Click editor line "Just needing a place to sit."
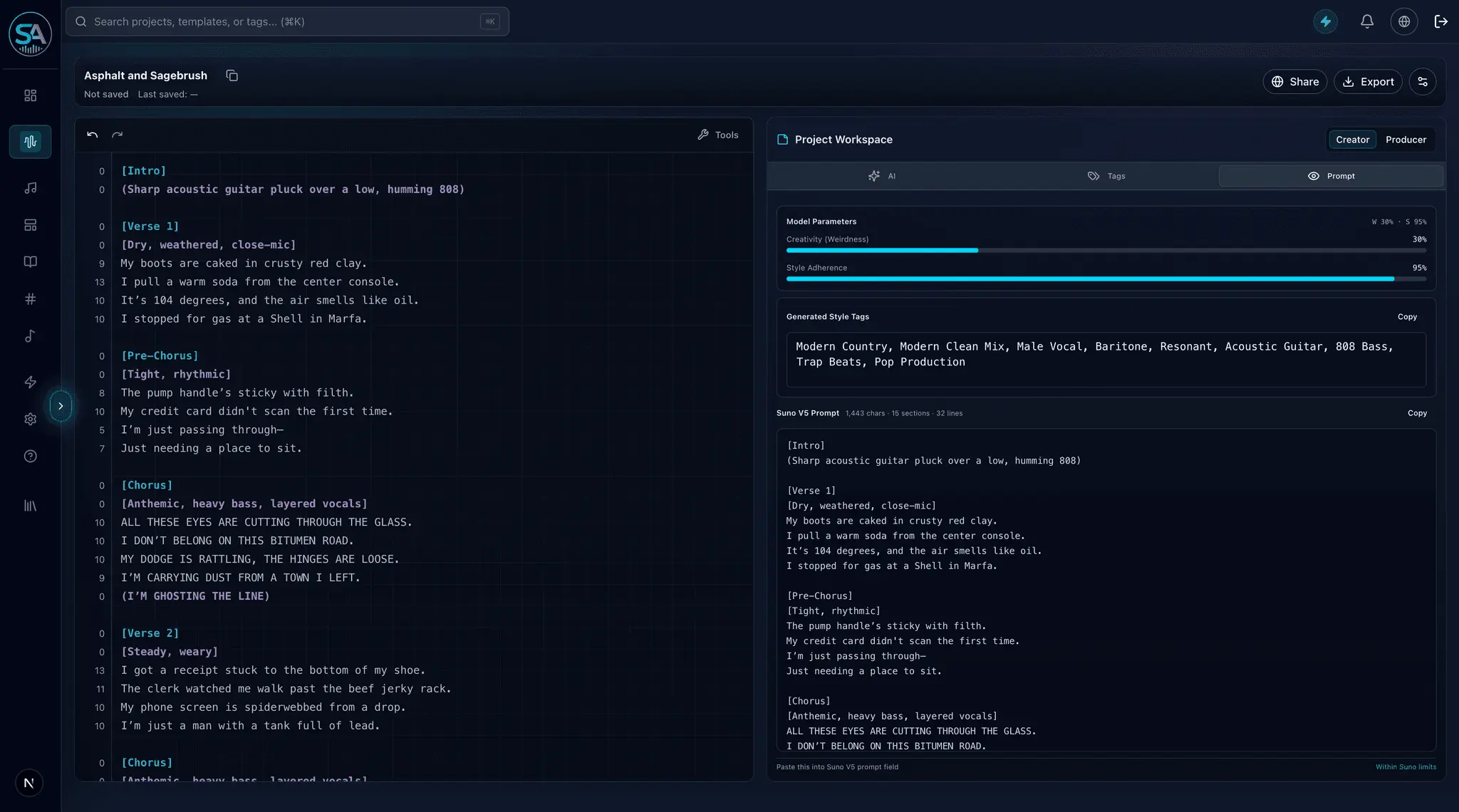Image resolution: width=1459 pixels, height=812 pixels. tap(211, 449)
